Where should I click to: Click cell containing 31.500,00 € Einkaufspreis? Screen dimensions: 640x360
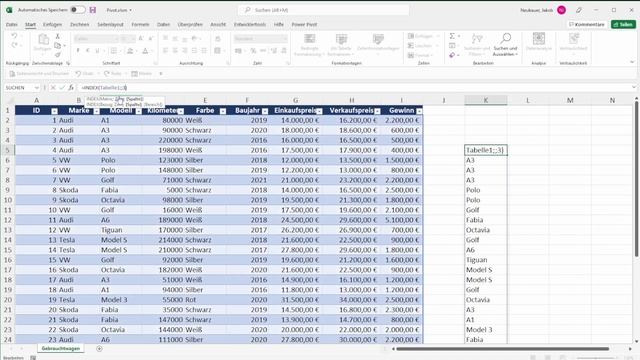296,300
